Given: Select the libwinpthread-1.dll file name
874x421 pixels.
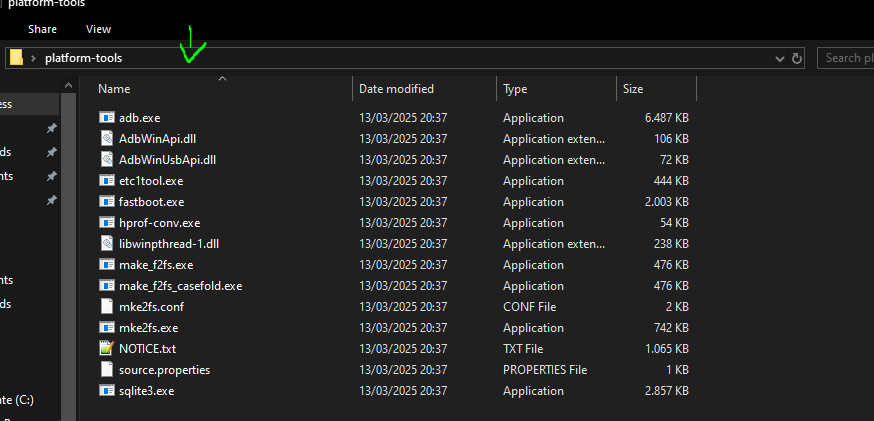Looking at the screenshot, I should [169, 244].
